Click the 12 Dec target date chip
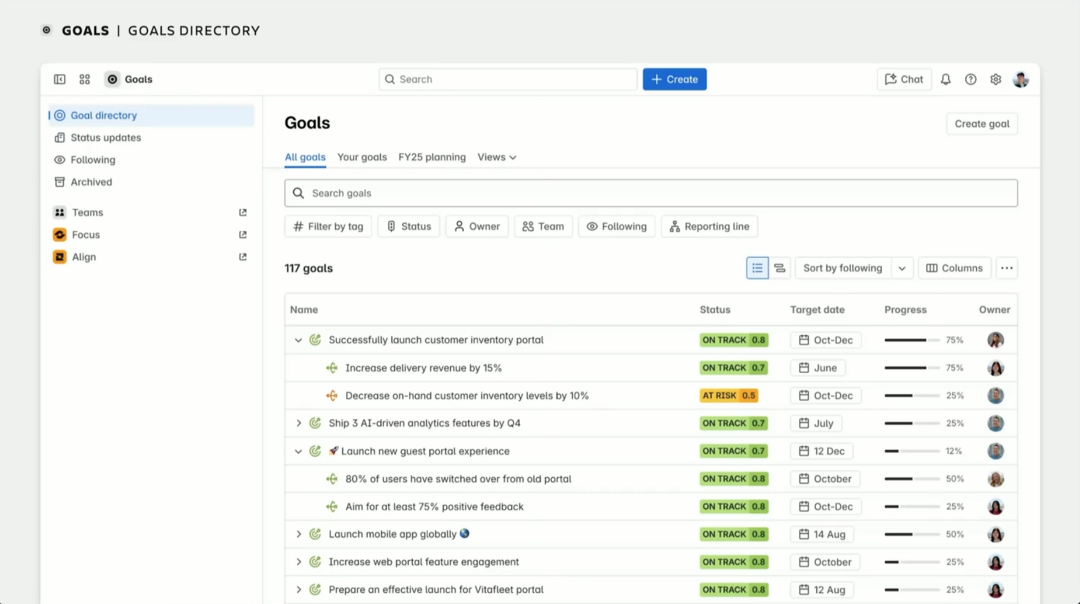The image size is (1080, 604). pyautogui.click(x=822, y=451)
